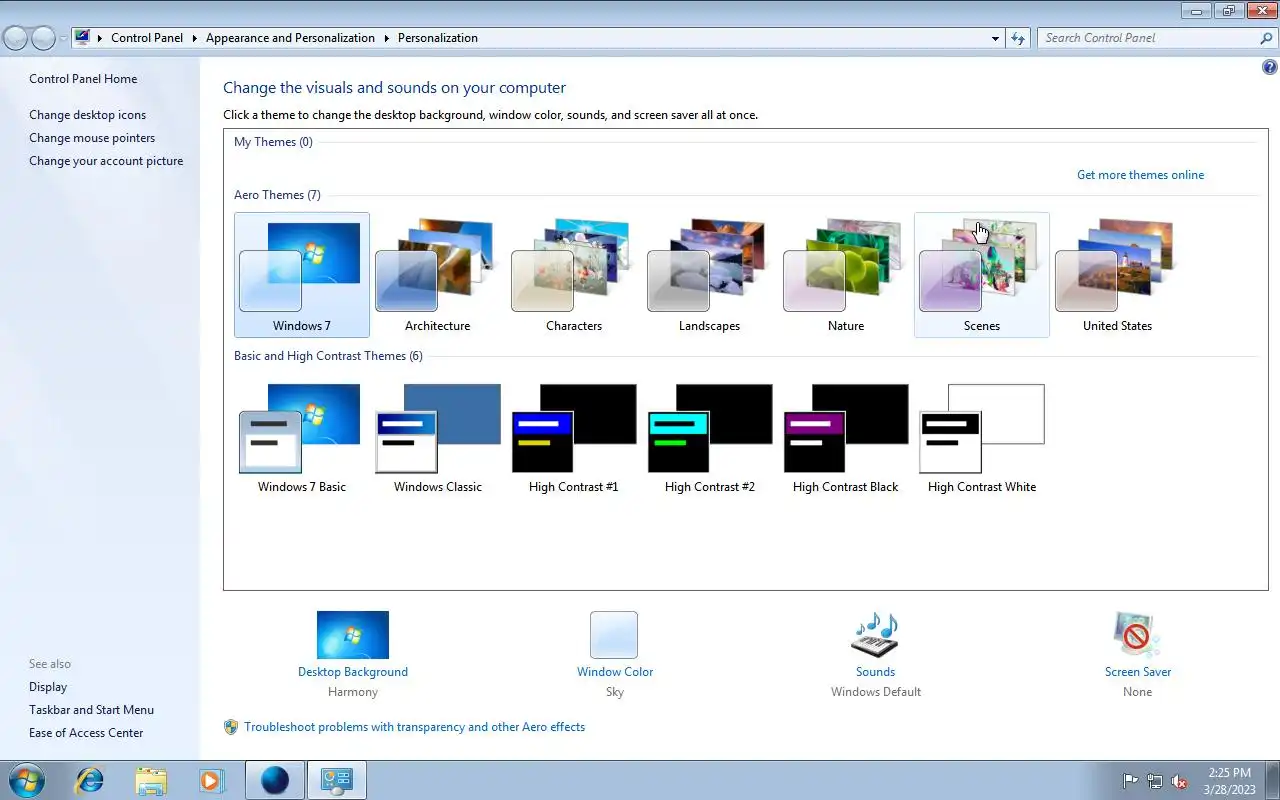The image size is (1280, 800).
Task: Click the taskbar clock
Action: pos(1230,781)
